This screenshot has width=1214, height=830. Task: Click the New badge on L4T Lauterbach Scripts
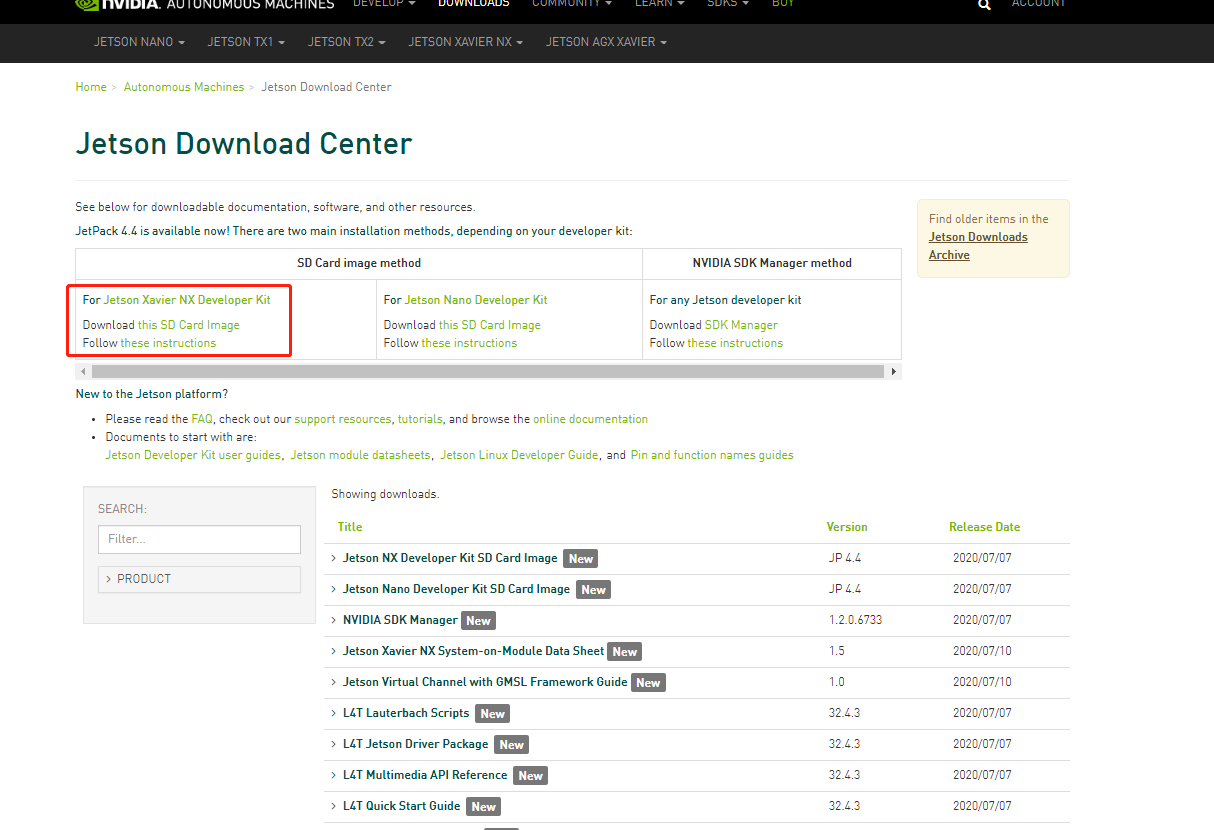coord(492,714)
